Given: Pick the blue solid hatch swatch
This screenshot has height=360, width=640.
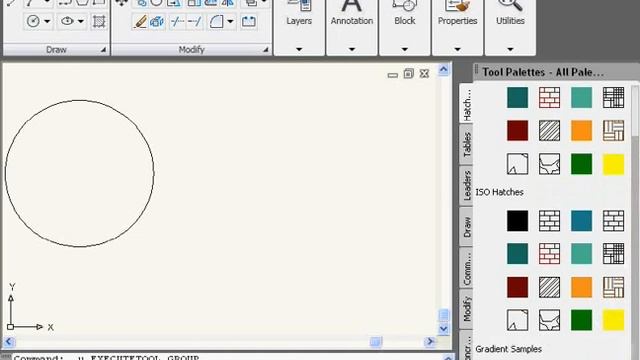Looking at the screenshot, I should (x=581, y=221).
